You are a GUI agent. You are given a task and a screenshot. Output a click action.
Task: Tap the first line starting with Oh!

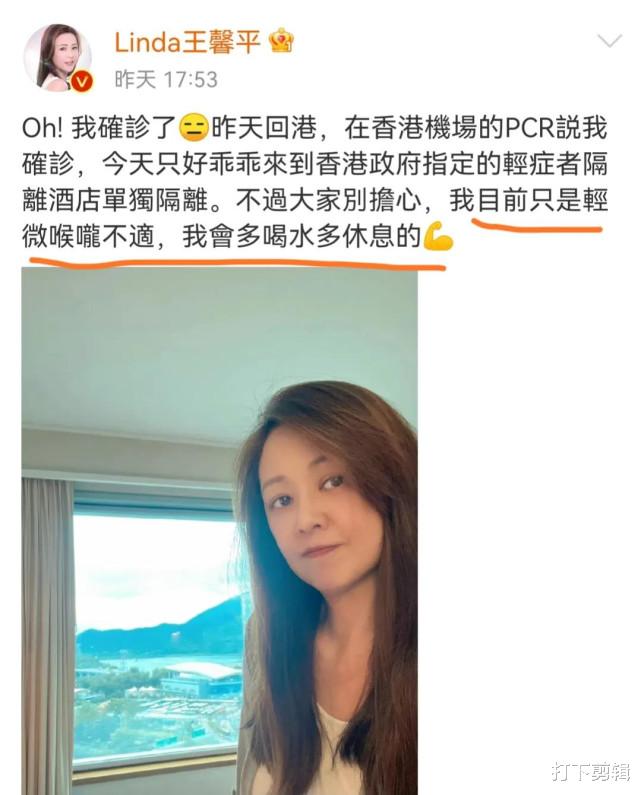(314, 129)
